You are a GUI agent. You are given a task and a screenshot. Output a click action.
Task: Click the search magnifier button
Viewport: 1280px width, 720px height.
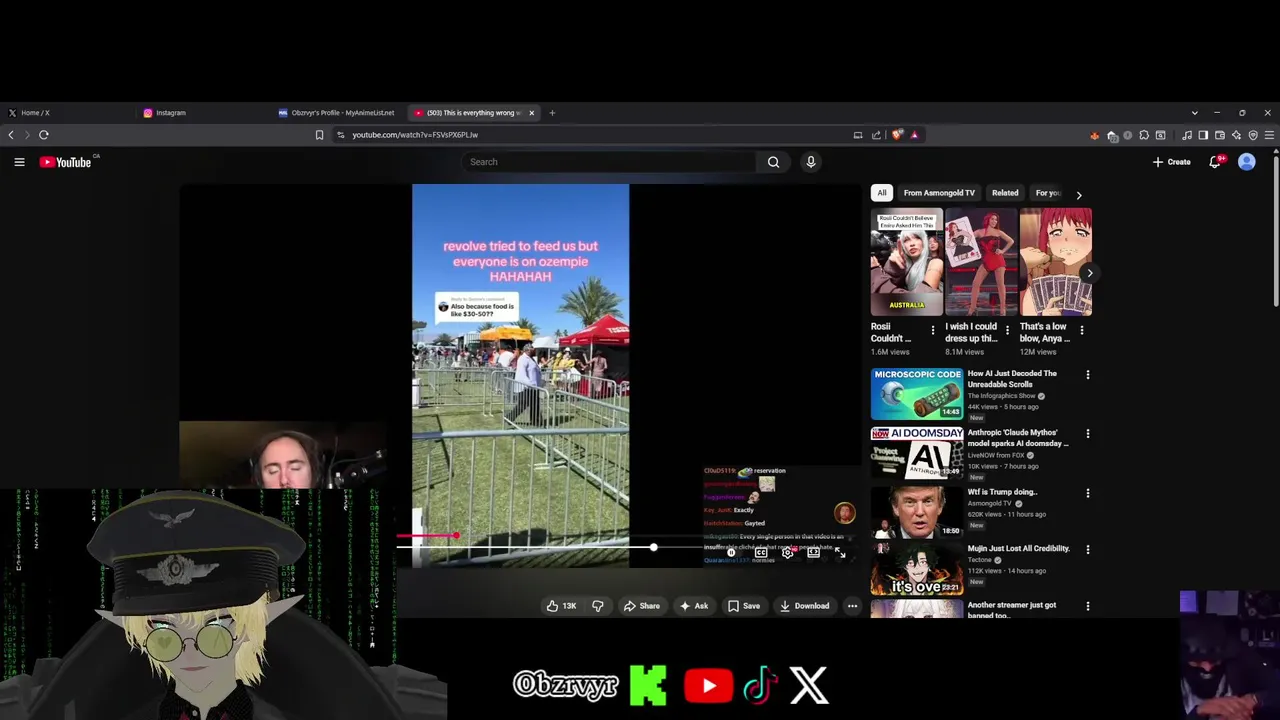click(x=773, y=162)
